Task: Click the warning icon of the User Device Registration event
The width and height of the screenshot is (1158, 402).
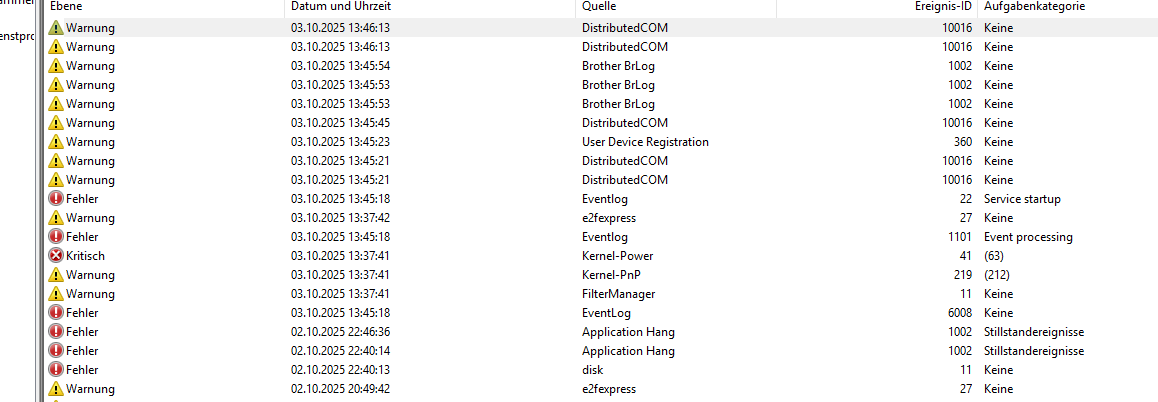Action: click(x=56, y=142)
